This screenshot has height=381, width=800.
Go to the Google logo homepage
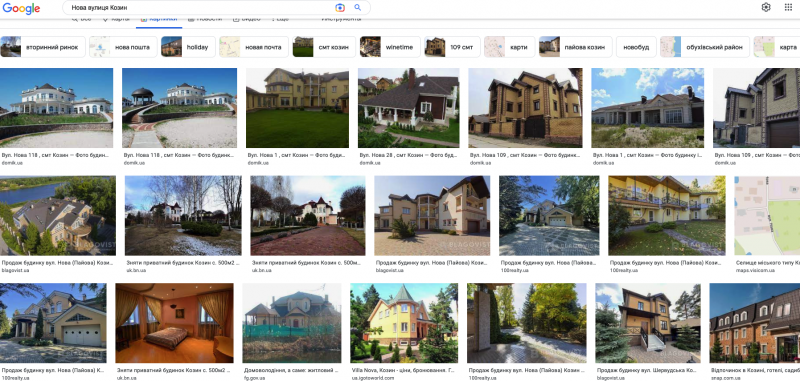(21, 8)
